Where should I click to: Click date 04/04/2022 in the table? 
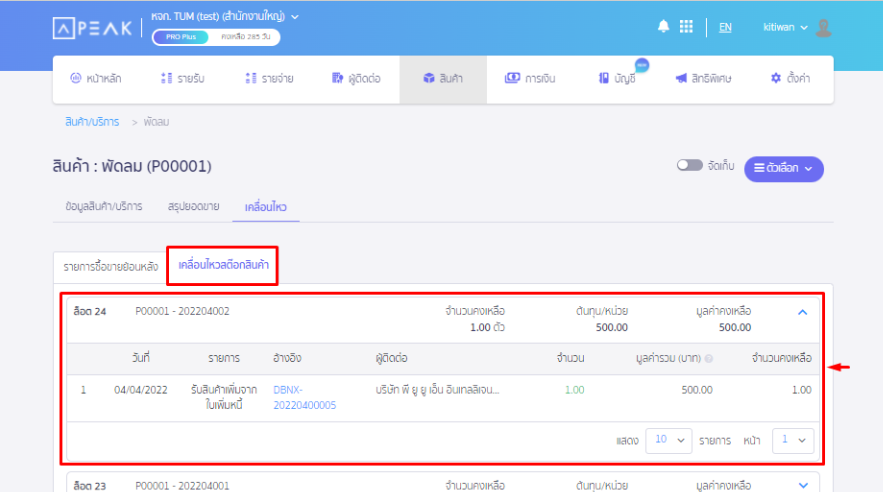coord(141,390)
